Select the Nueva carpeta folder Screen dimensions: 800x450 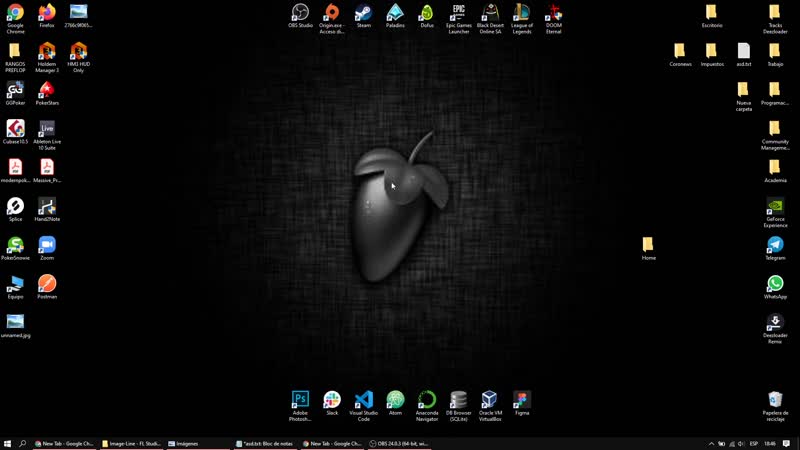tap(743, 90)
